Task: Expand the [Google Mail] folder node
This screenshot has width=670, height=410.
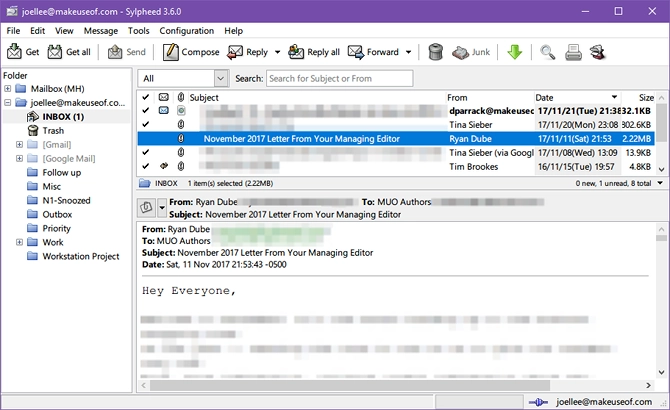Action: pos(19,158)
